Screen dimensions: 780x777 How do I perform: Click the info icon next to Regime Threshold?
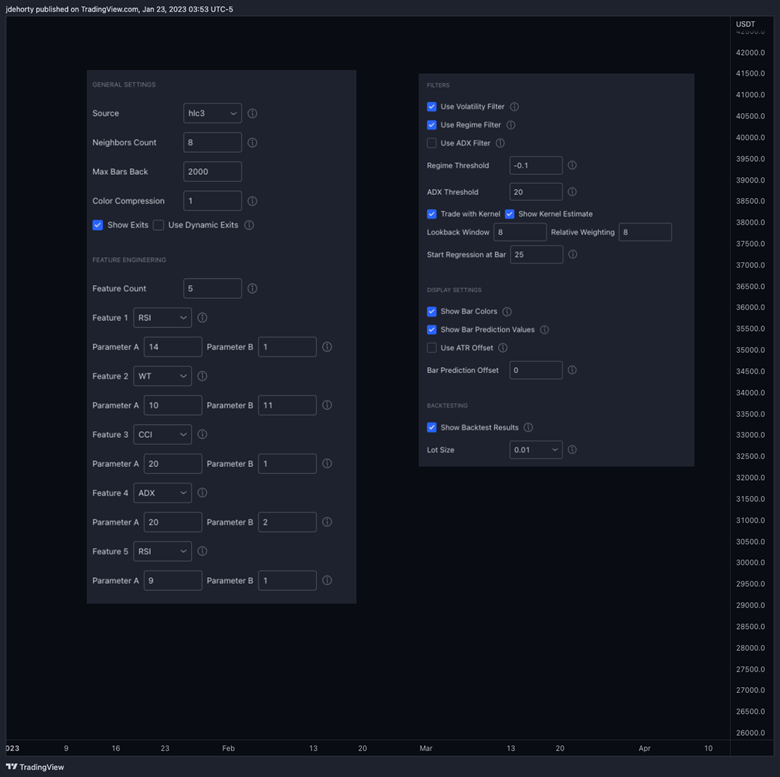click(x=572, y=166)
